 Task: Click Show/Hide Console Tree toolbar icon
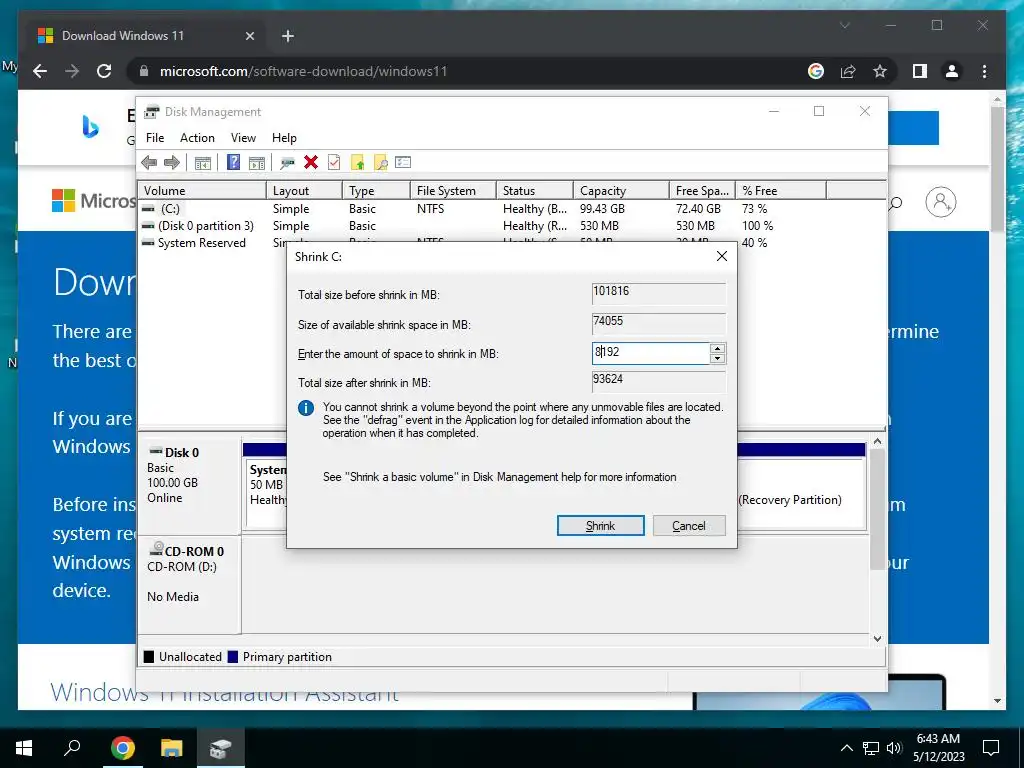coord(202,163)
